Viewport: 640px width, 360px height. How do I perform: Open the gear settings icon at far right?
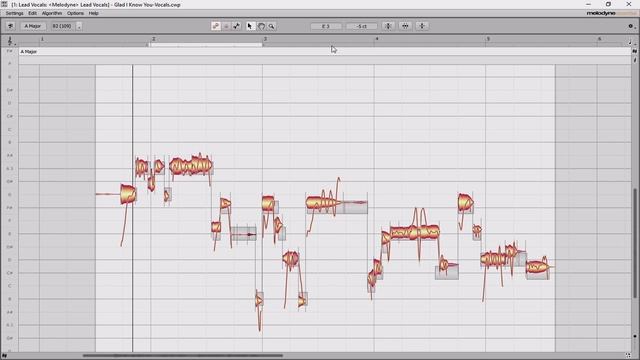point(631,26)
